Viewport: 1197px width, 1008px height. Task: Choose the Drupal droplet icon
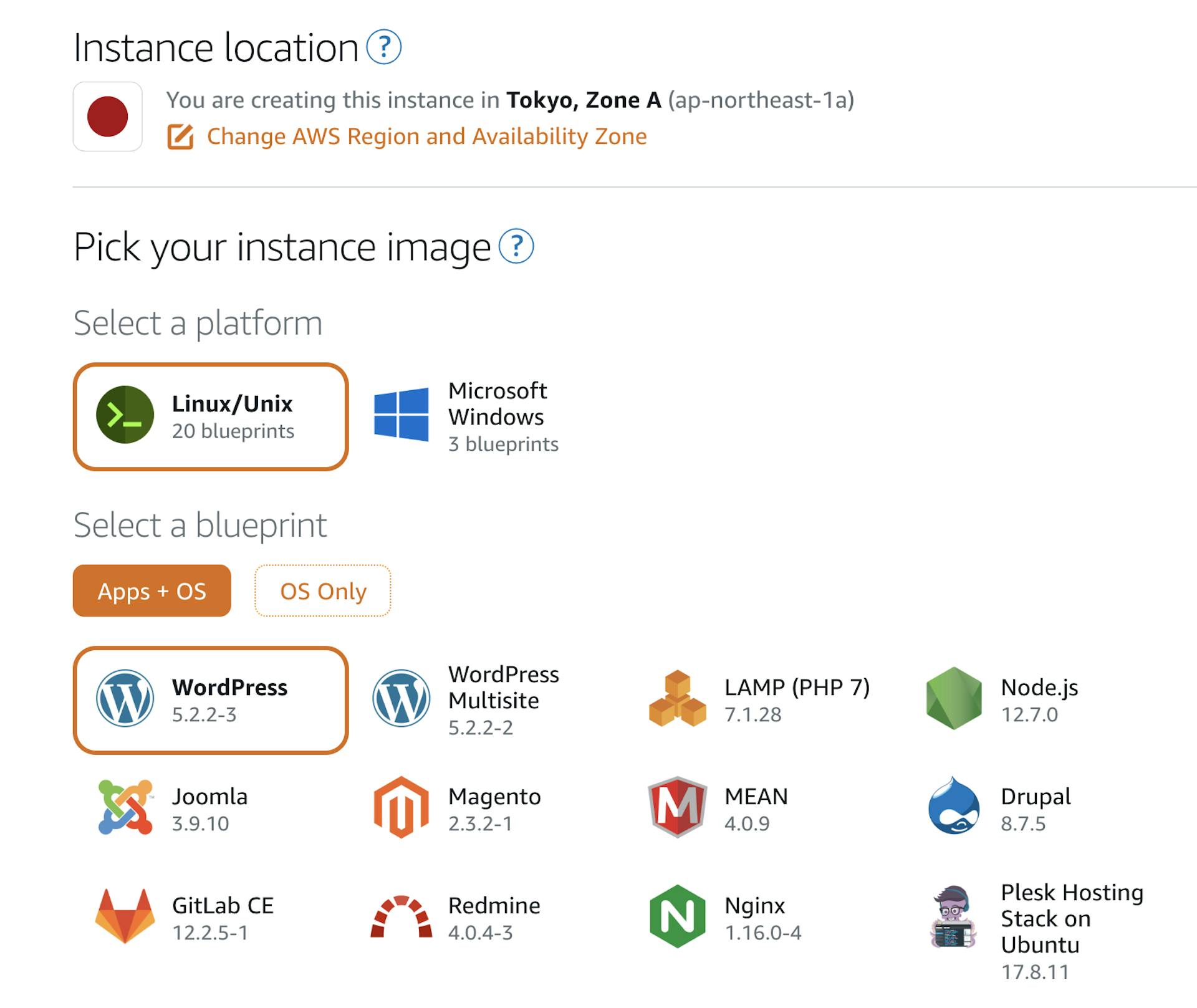[x=954, y=808]
